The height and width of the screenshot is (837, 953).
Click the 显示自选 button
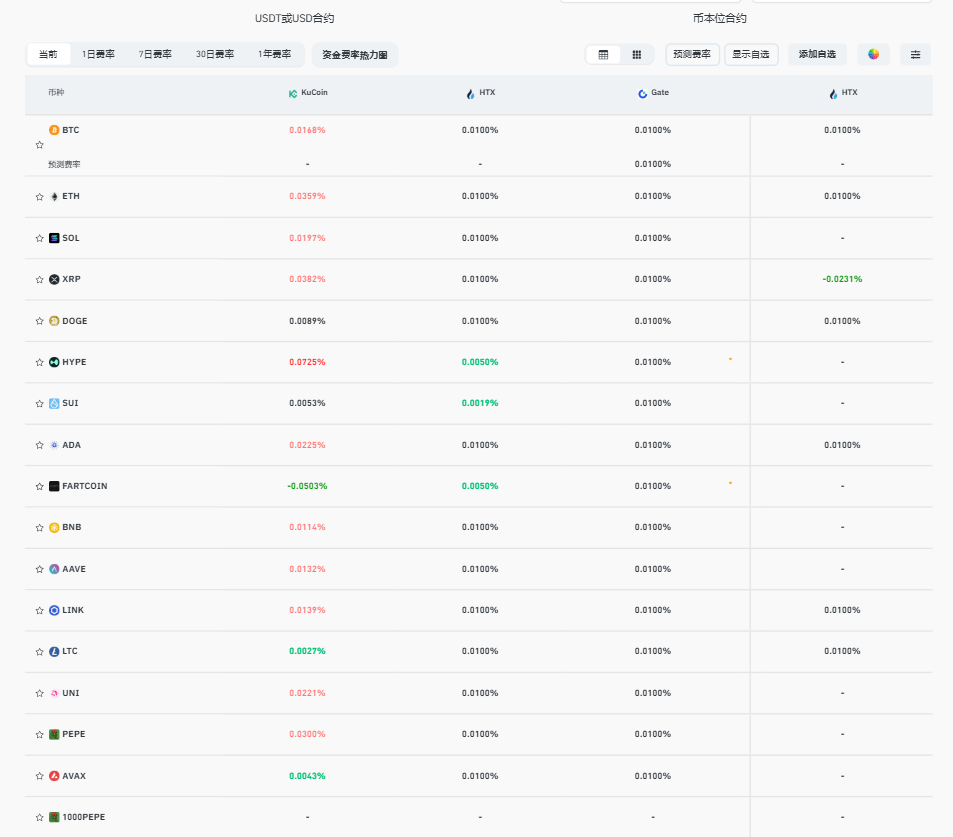tap(751, 55)
